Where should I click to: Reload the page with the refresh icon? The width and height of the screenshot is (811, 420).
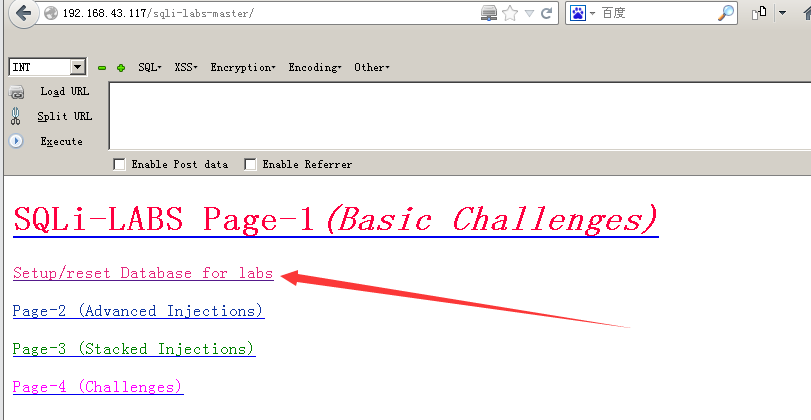546,13
